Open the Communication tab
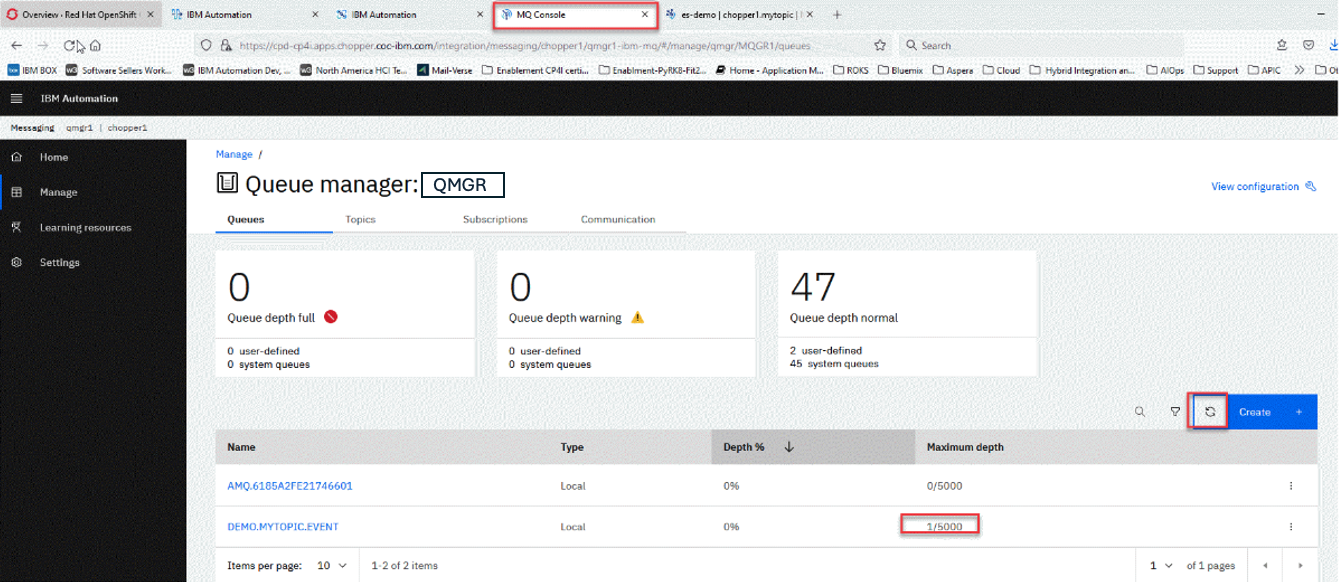1339x582 pixels. [x=618, y=219]
